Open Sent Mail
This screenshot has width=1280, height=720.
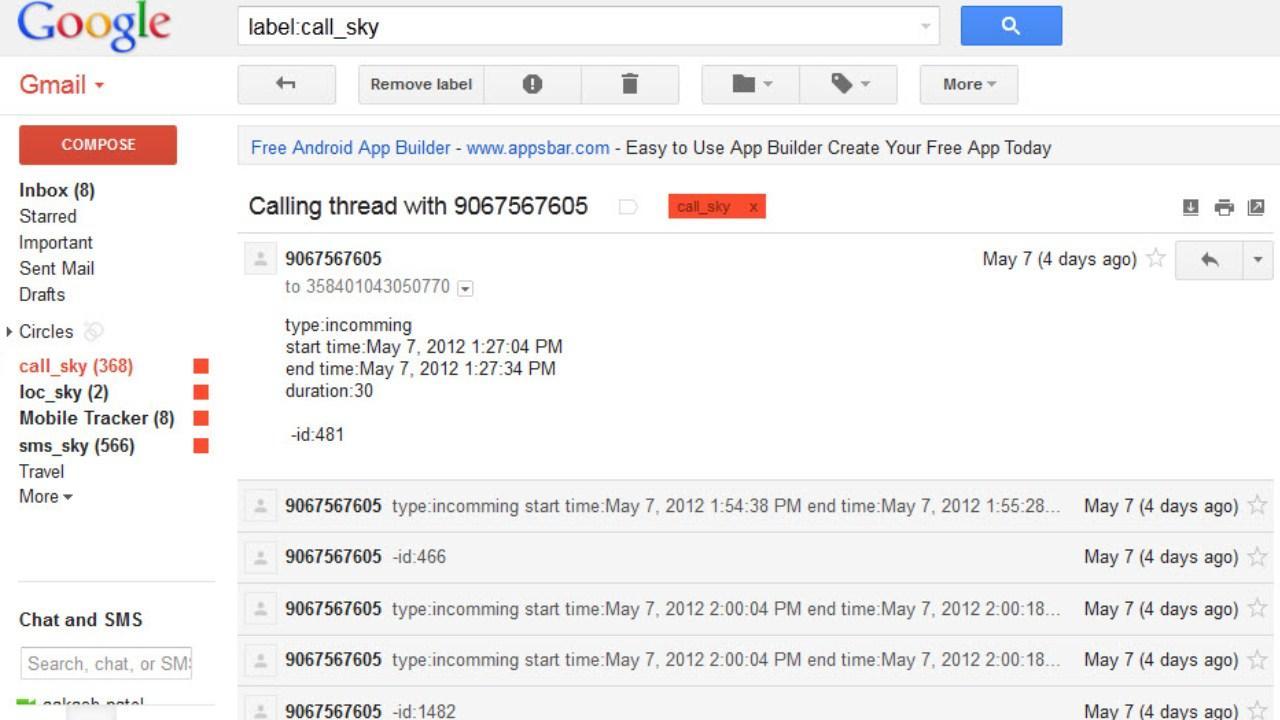(57, 268)
